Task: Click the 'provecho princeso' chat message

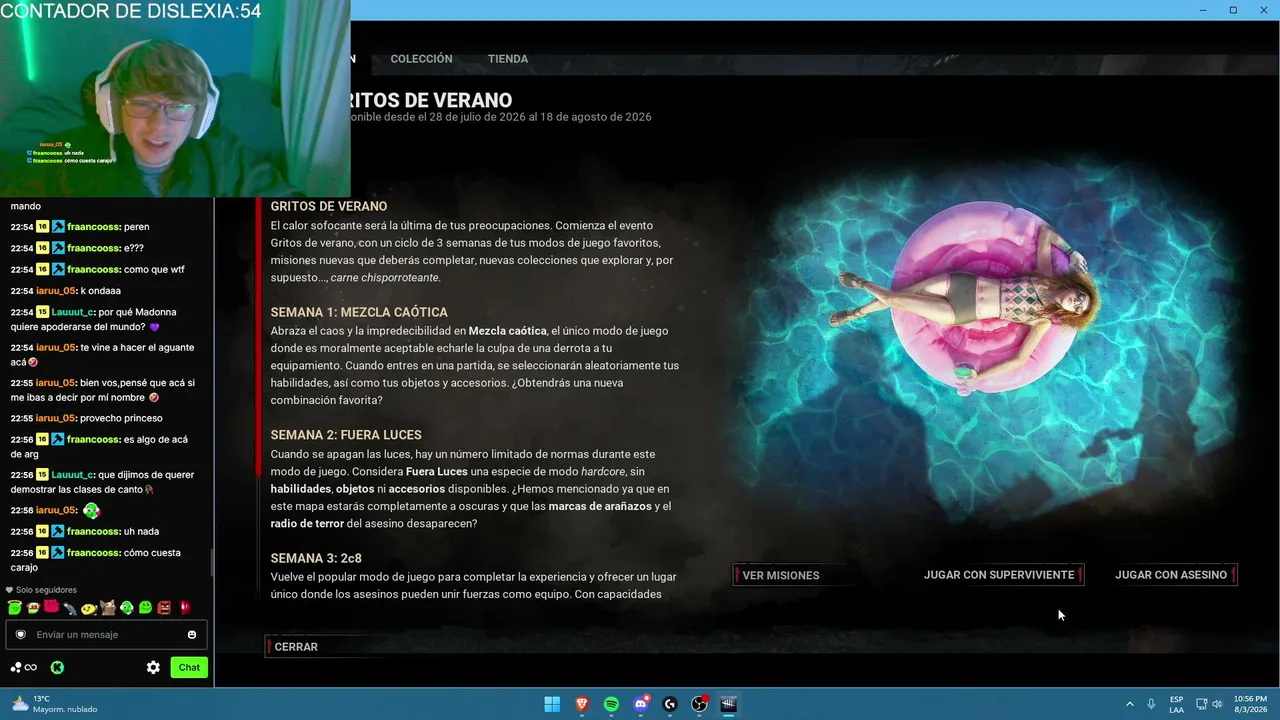Action: coord(121,418)
